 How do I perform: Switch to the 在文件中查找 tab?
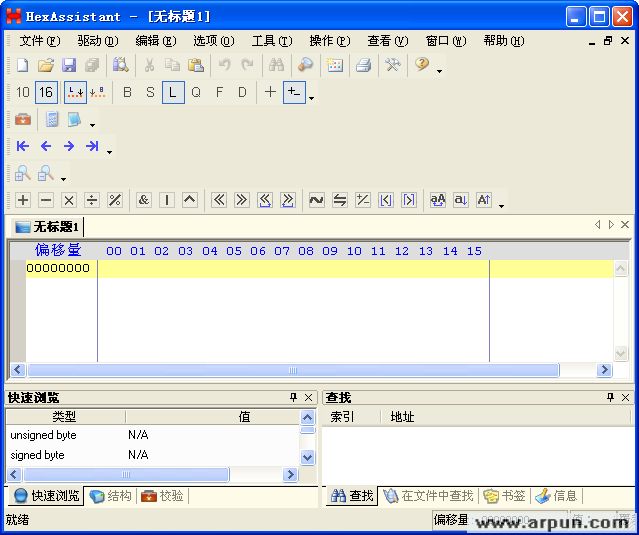(428, 496)
